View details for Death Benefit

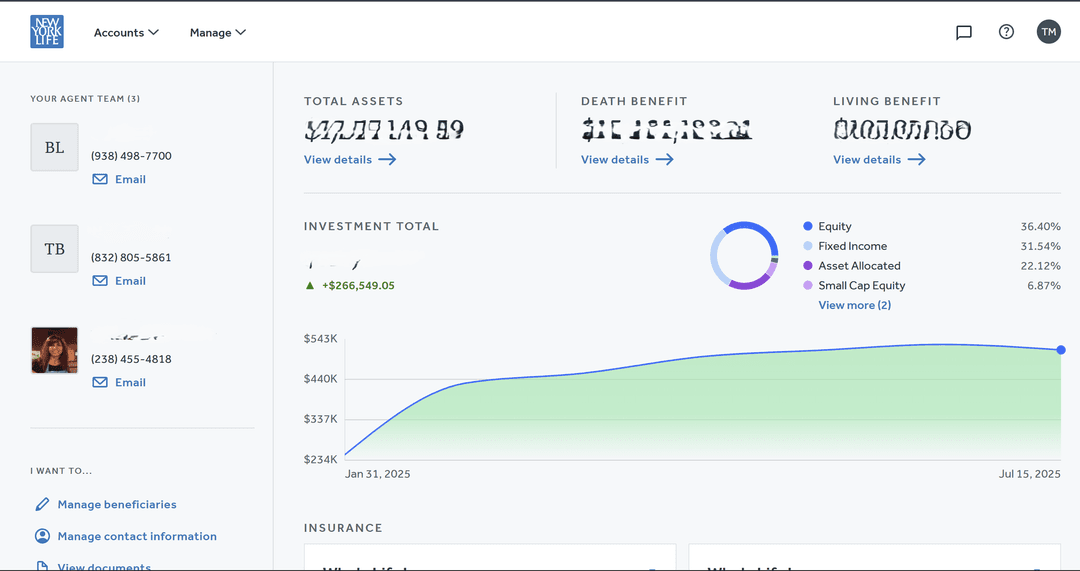(626, 160)
